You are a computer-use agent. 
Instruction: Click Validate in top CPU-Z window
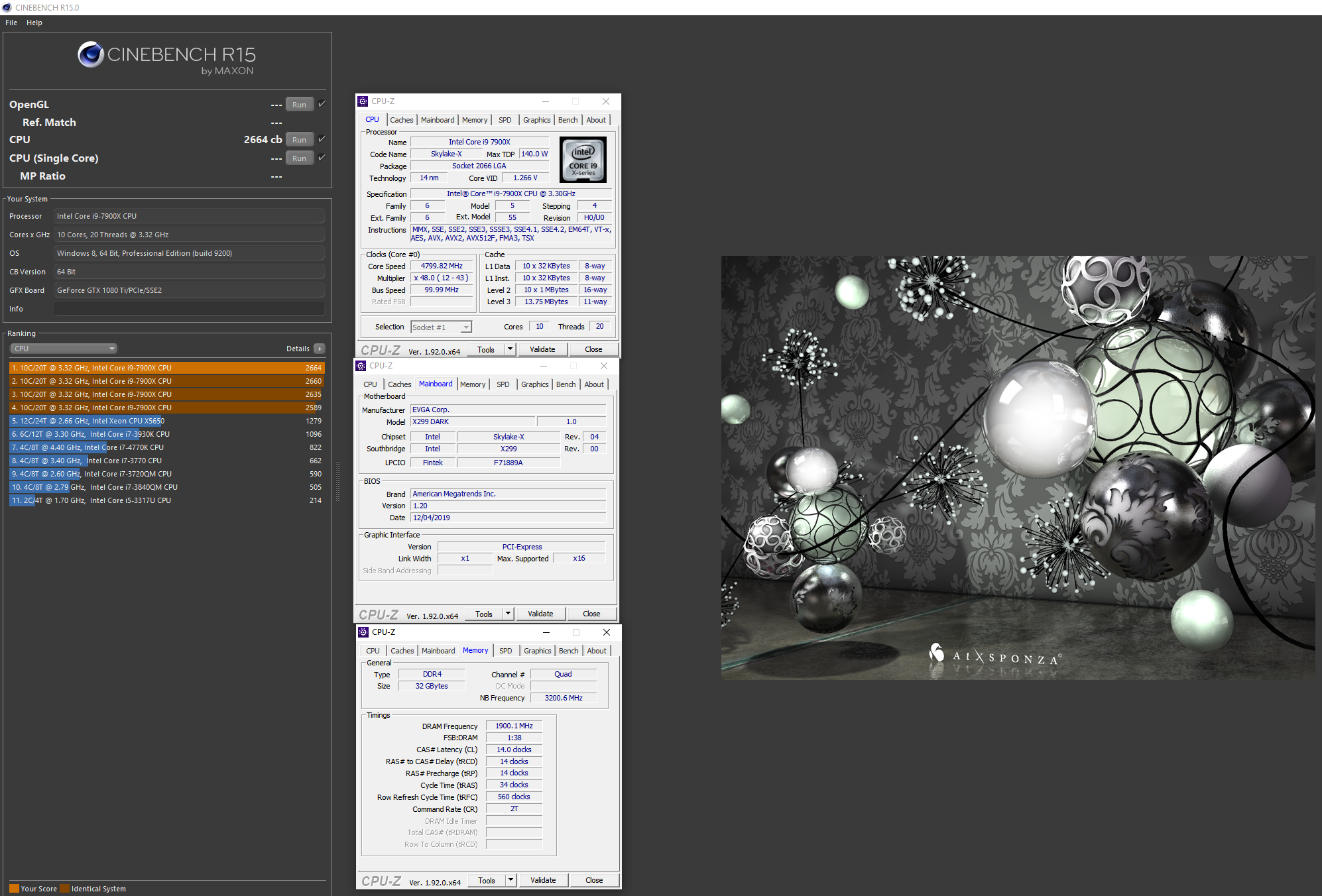(542, 349)
